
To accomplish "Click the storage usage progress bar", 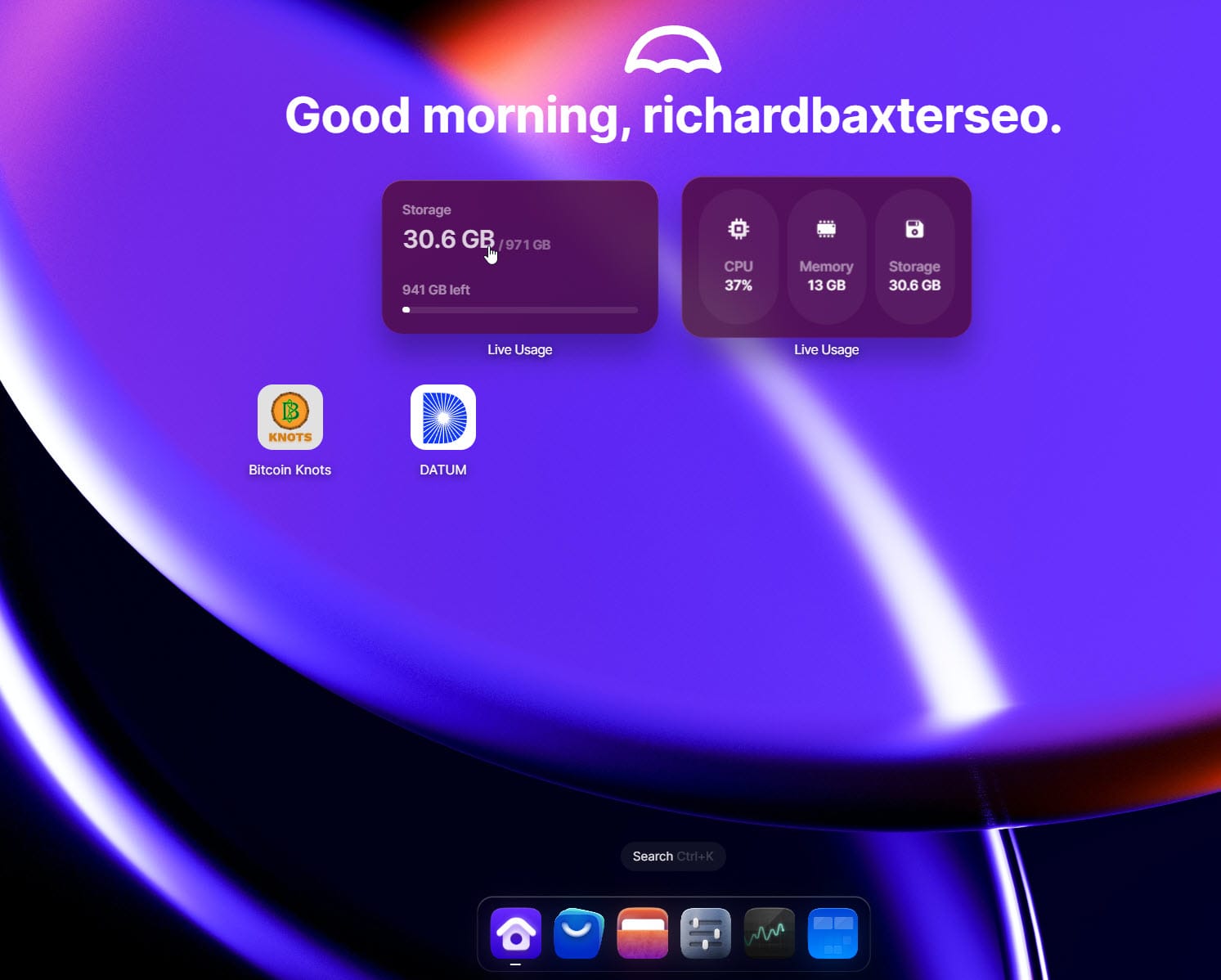I will tap(519, 310).
